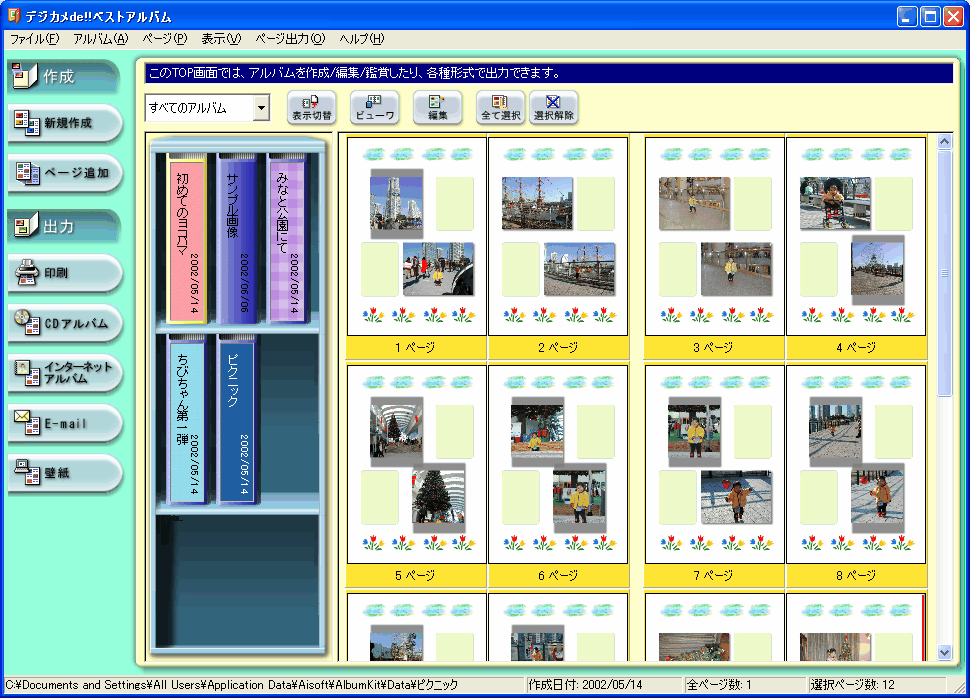Select the 初めてのヨコハマ album on the shelf
The height and width of the screenshot is (698, 970).
187,238
